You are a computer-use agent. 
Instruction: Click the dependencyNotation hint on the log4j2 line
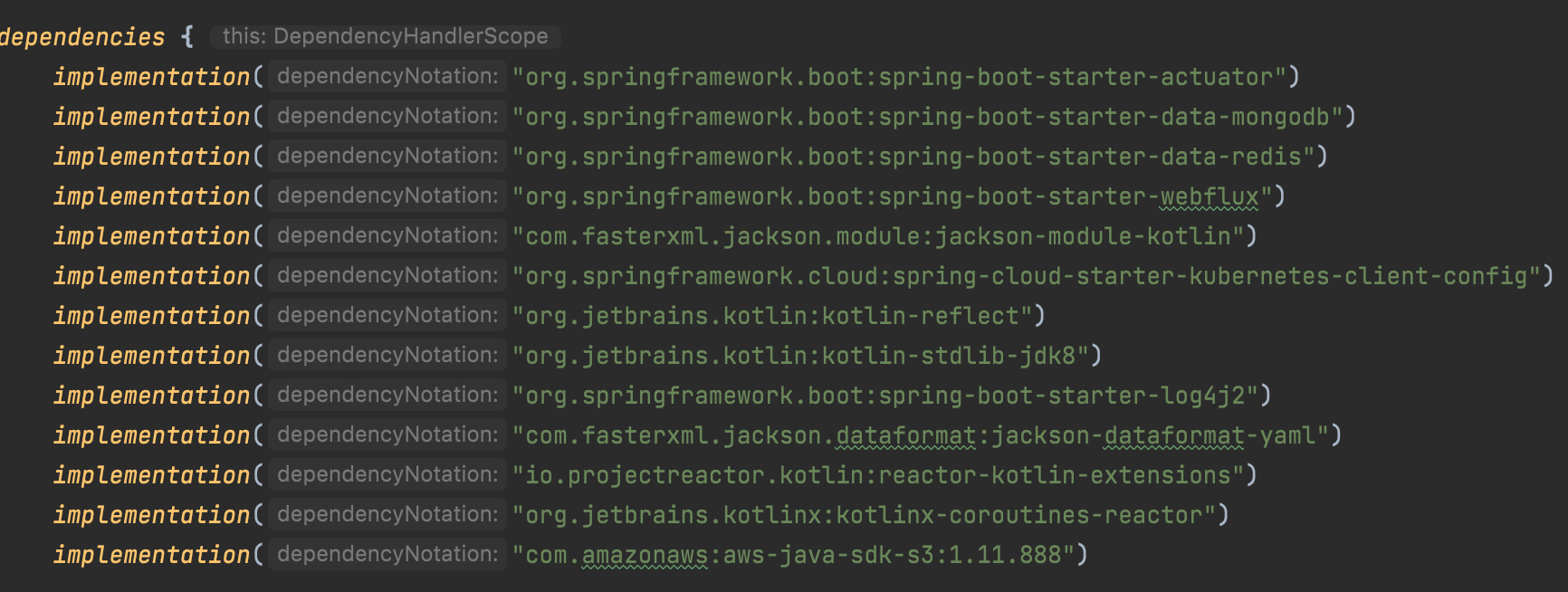pyautogui.click(x=387, y=395)
